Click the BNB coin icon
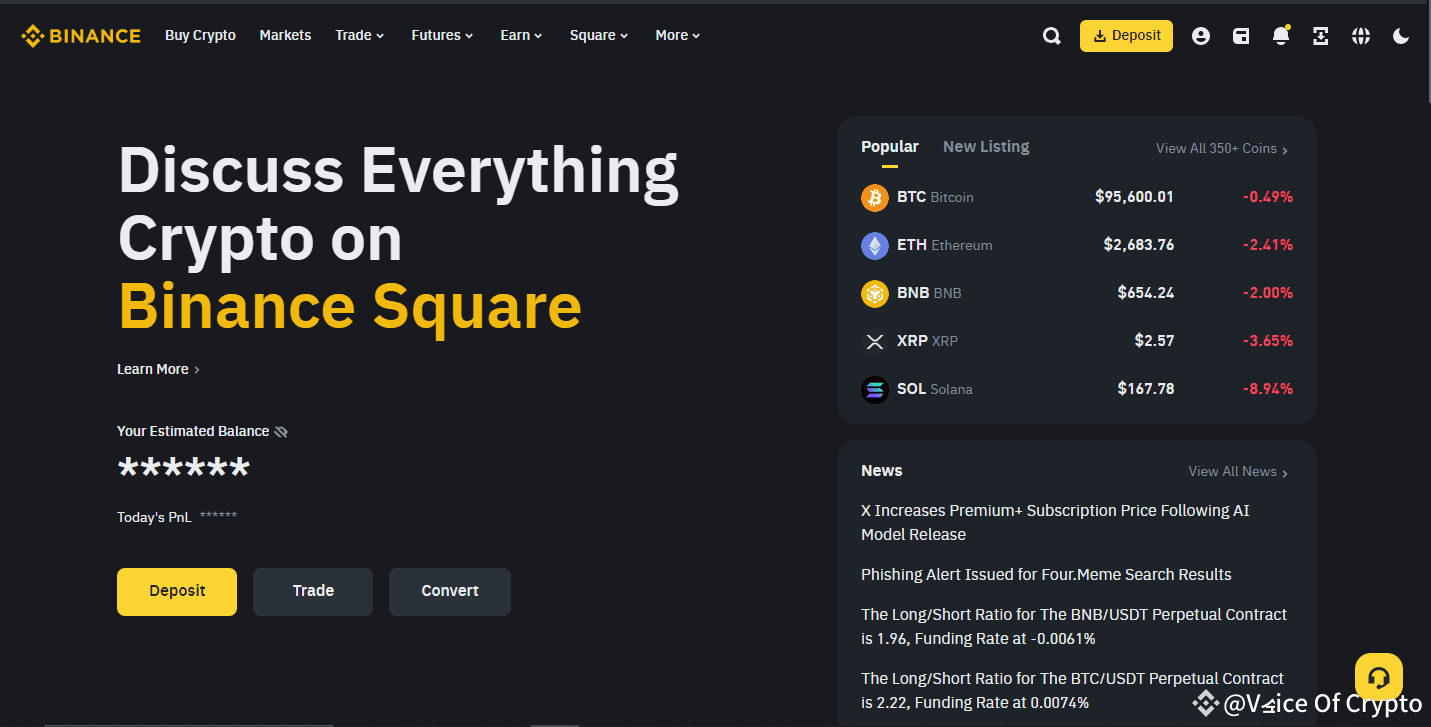The height and width of the screenshot is (727, 1431). [x=875, y=293]
